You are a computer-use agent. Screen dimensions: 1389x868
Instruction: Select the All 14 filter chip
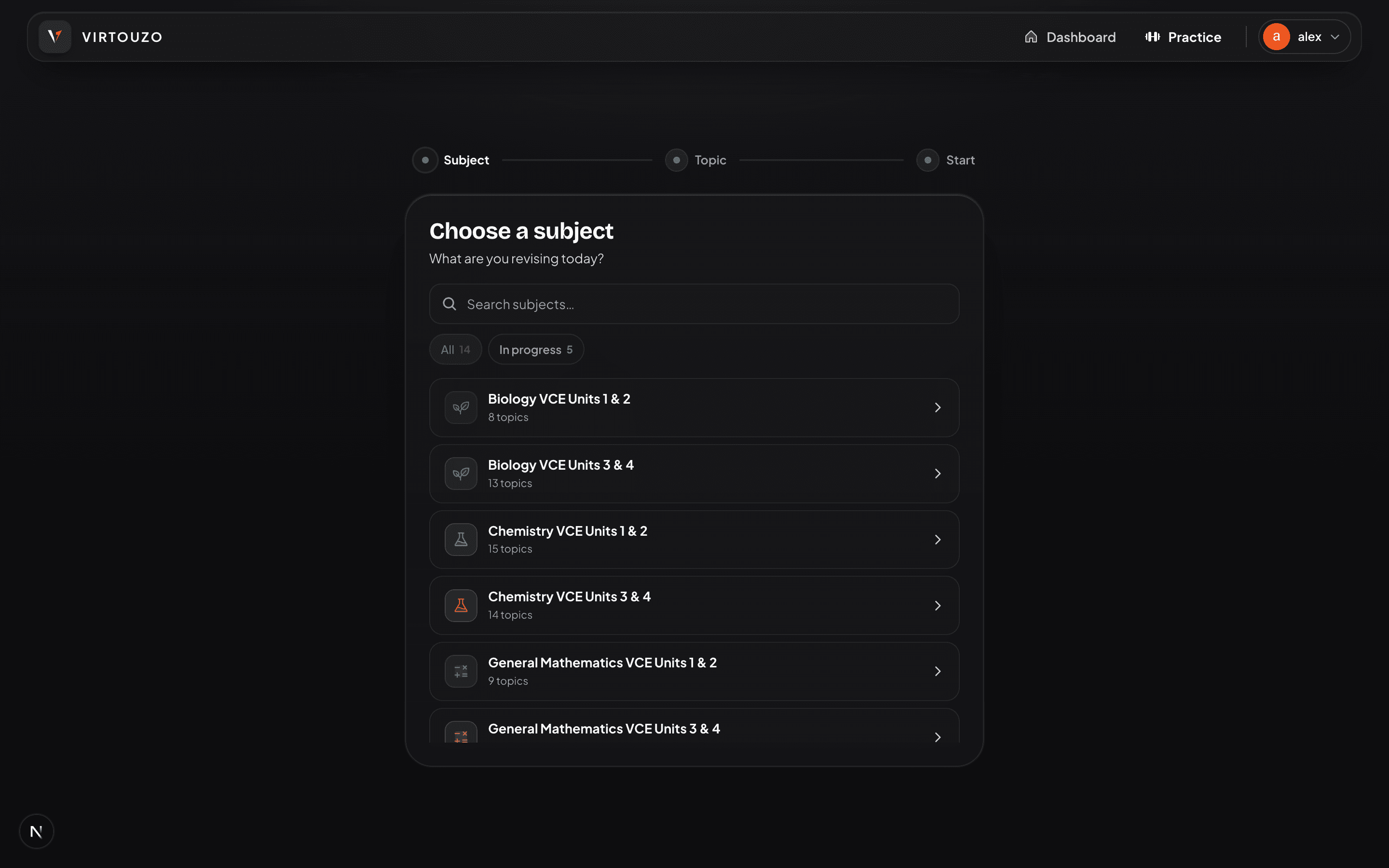click(x=455, y=349)
